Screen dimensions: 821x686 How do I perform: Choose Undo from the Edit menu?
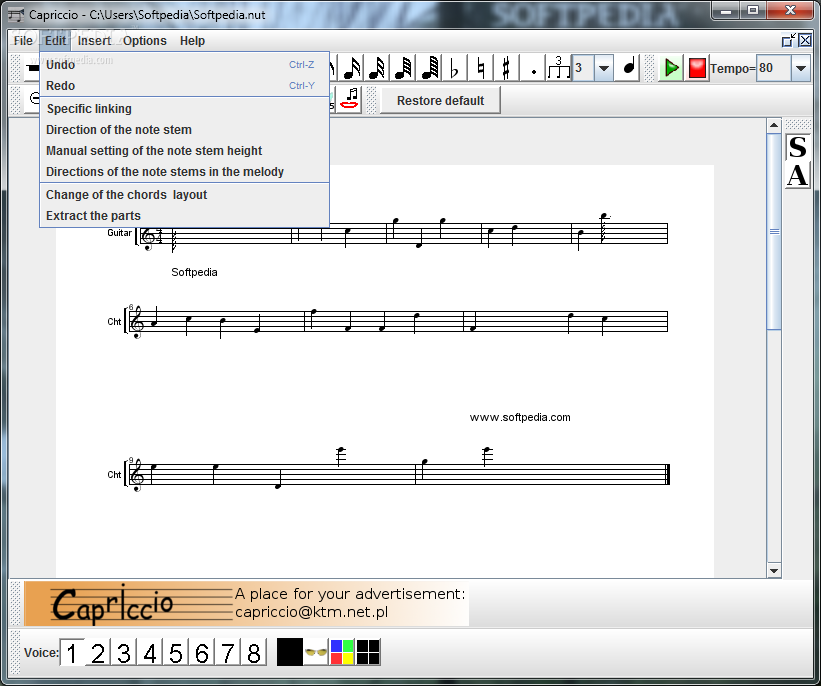click(184, 65)
